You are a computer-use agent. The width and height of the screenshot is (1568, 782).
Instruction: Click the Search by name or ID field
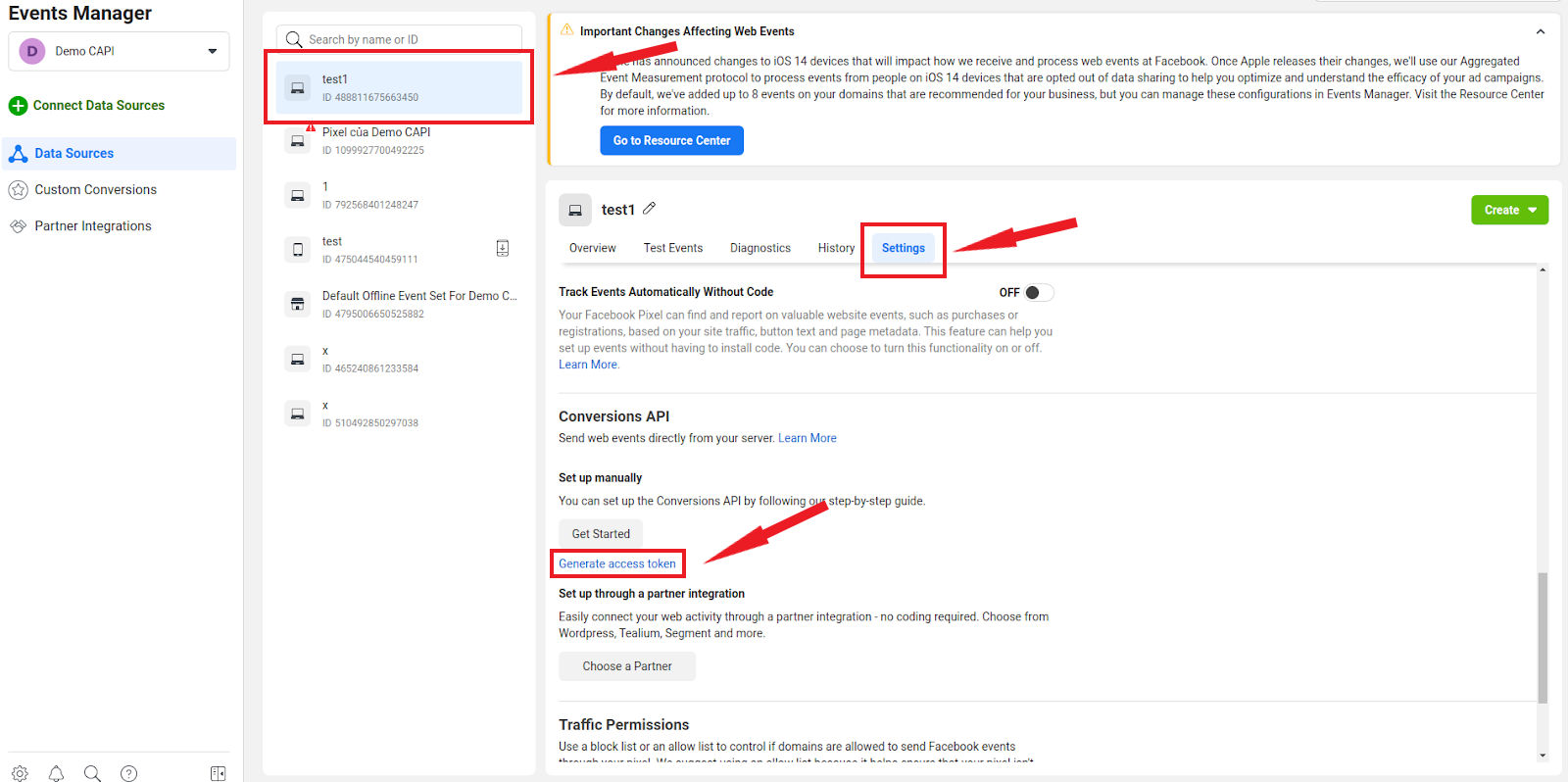click(399, 39)
